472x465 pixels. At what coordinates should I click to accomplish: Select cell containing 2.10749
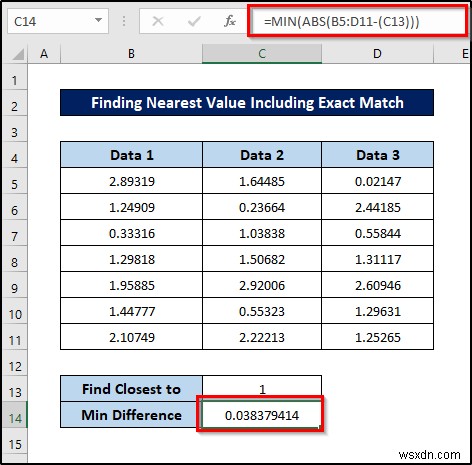click(x=131, y=337)
